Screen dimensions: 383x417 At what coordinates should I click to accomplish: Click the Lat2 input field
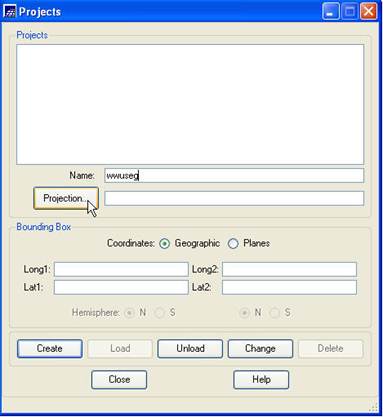pos(289,287)
